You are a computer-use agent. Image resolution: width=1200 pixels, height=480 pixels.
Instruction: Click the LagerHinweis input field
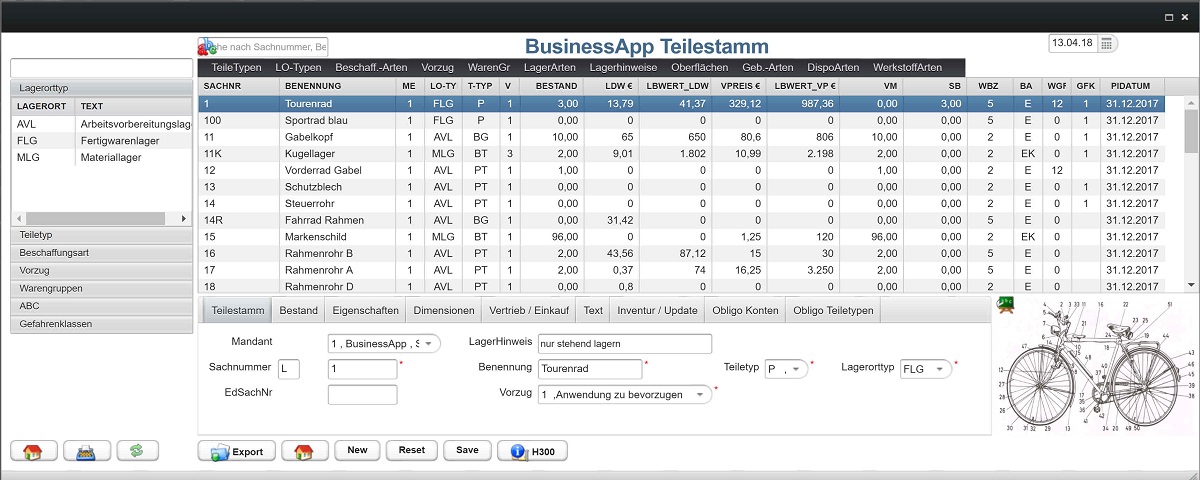624,344
